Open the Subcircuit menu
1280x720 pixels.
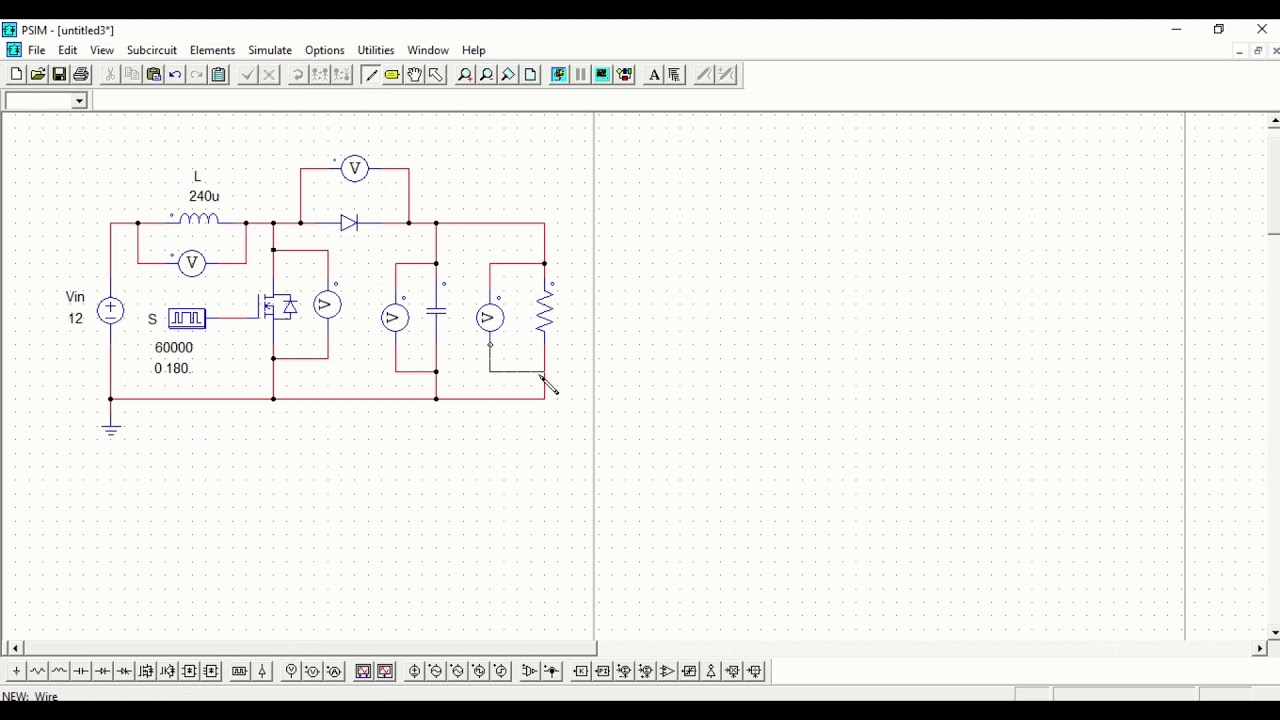point(152,50)
